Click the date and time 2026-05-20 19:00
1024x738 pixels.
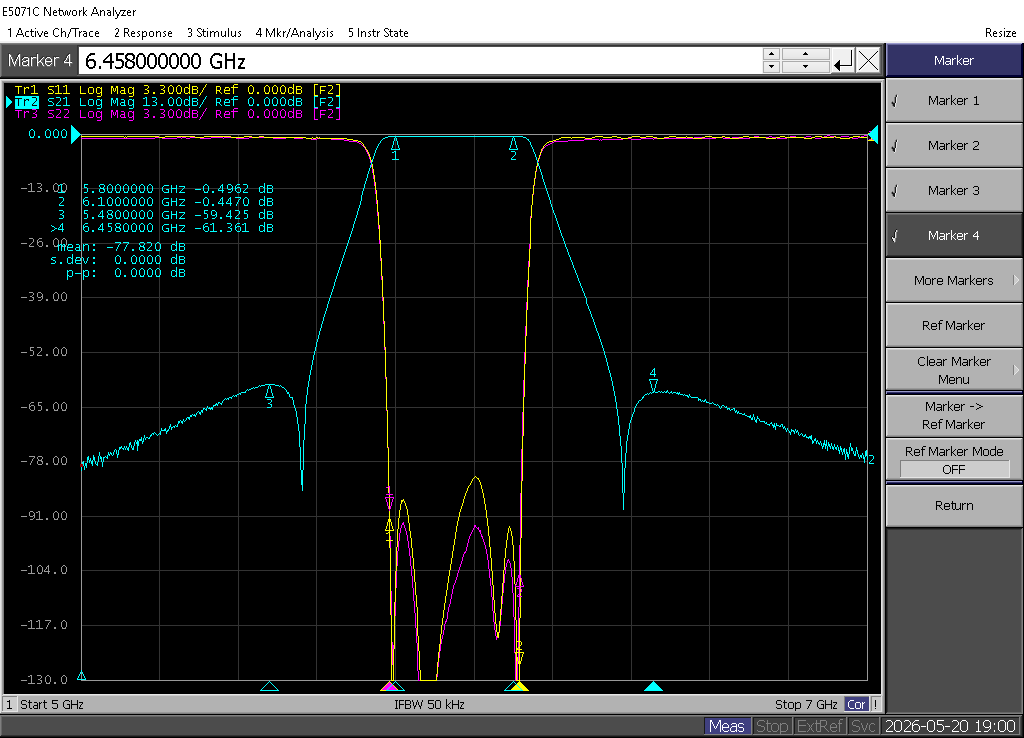click(x=950, y=726)
